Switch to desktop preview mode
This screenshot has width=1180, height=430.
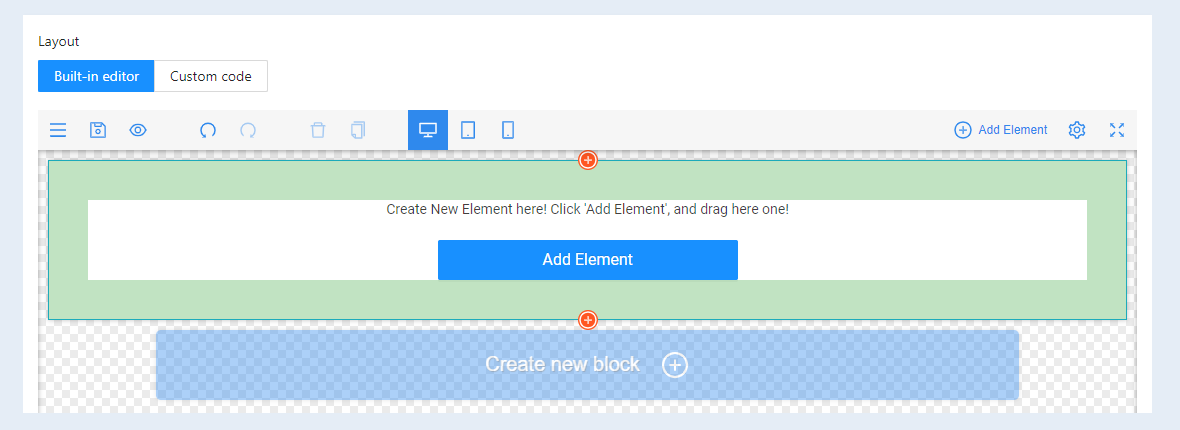pyautogui.click(x=427, y=130)
